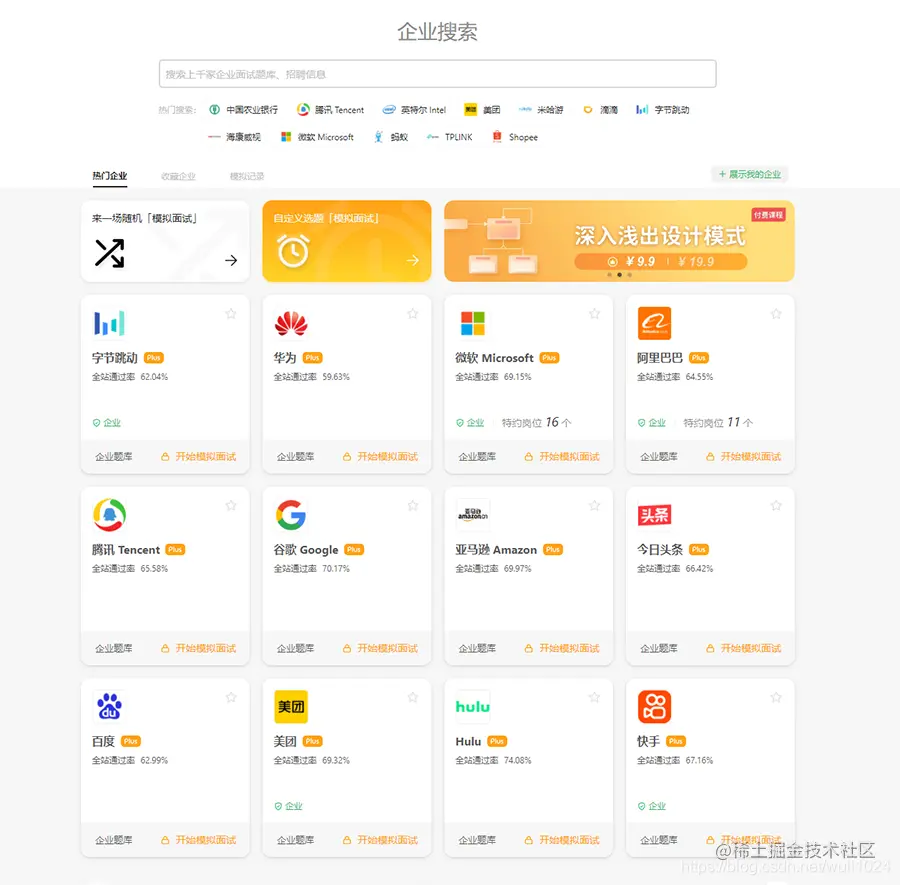Favorite 微软 Microsoft with star icon
The height and width of the screenshot is (885, 900).
[x=595, y=313]
